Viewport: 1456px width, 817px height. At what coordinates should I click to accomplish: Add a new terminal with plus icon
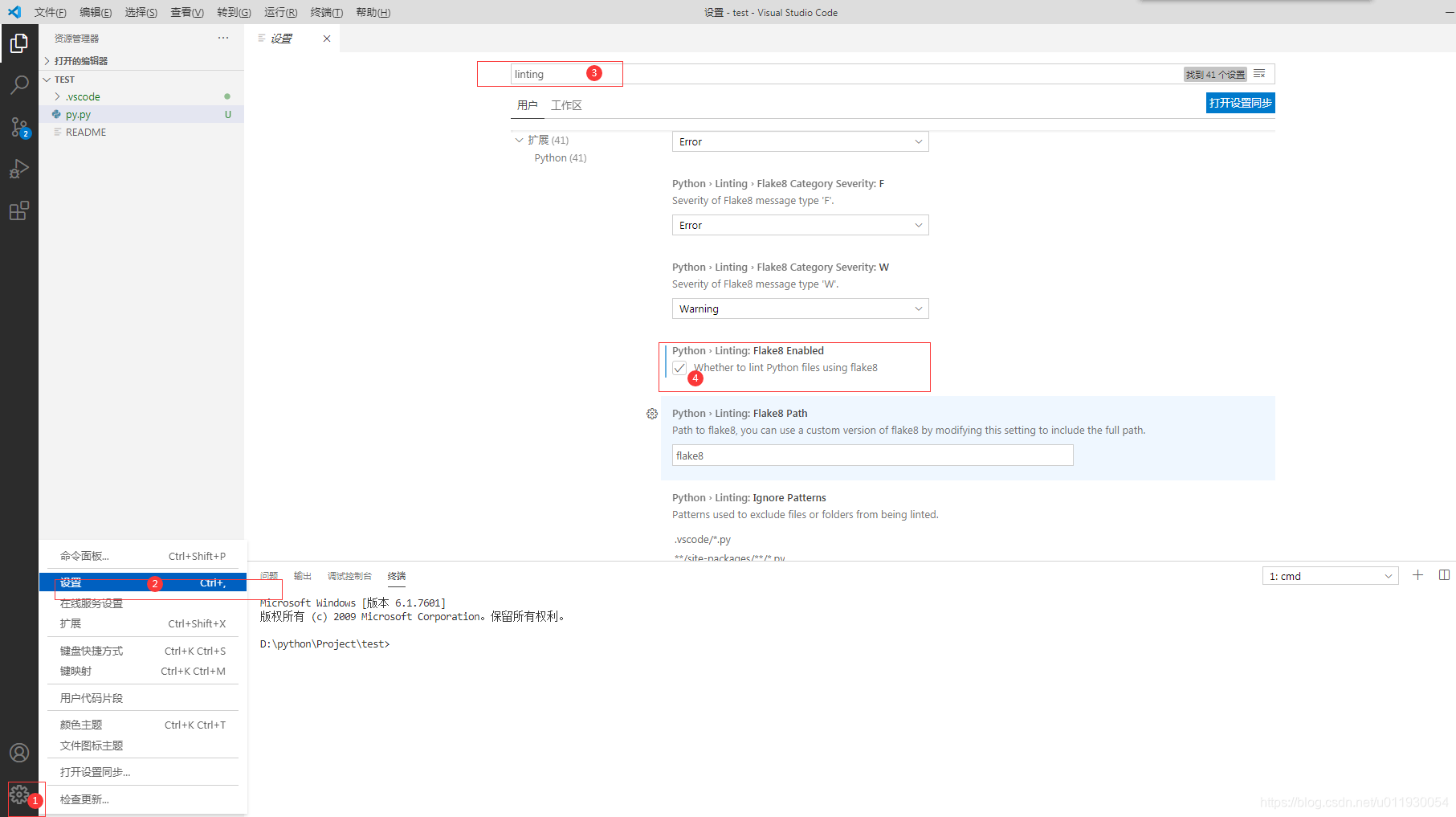pos(1418,575)
